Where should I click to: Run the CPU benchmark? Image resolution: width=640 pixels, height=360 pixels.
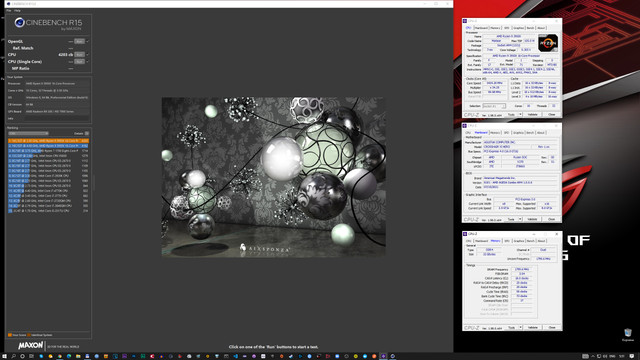pos(80,54)
